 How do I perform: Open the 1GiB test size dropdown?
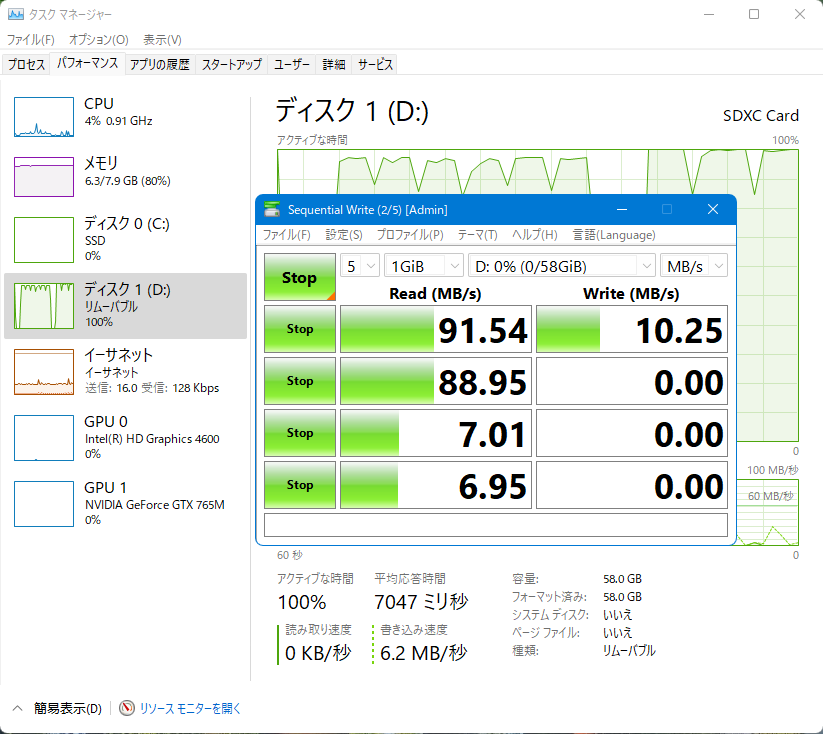coord(424,266)
